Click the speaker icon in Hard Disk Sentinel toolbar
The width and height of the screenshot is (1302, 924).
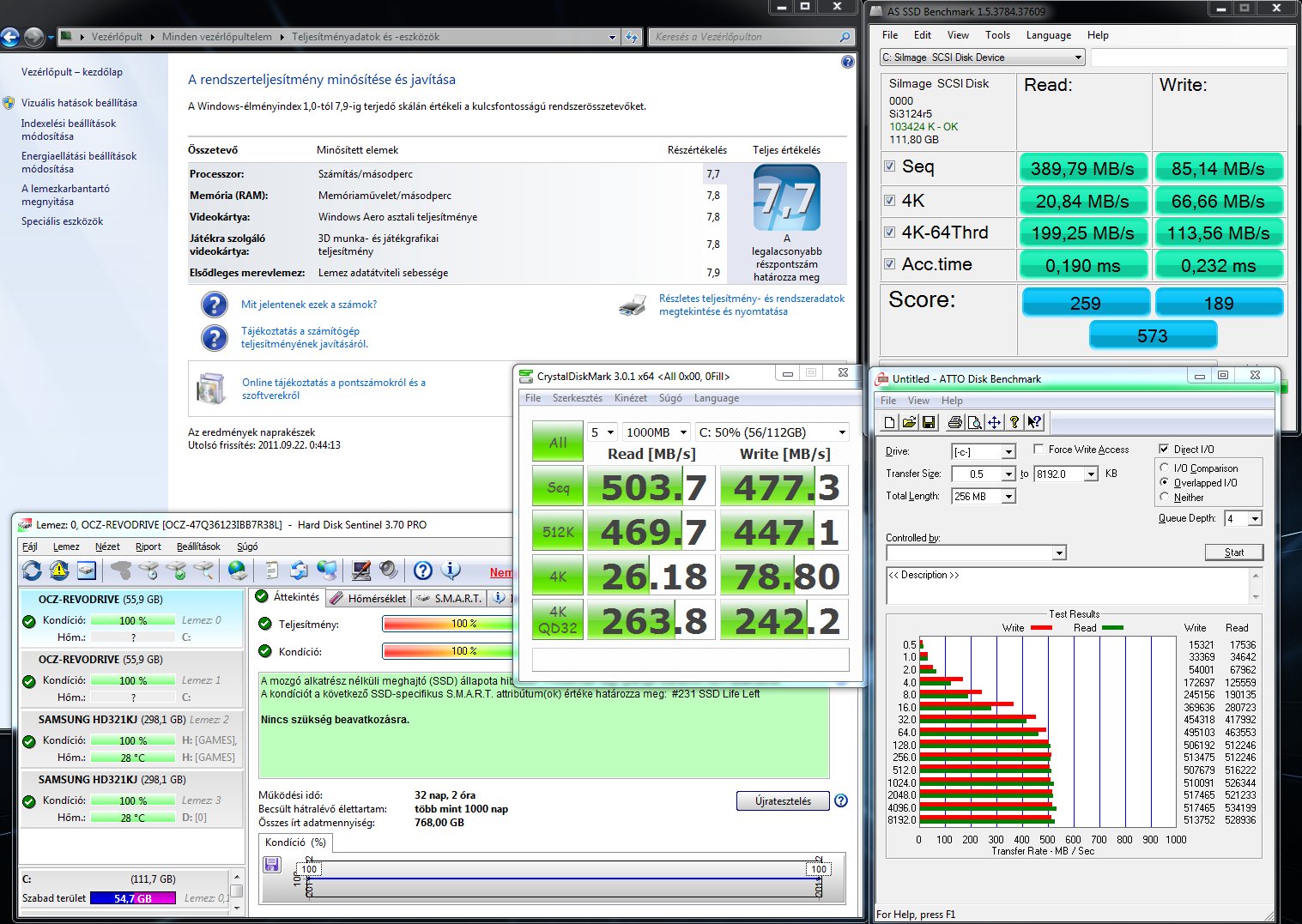pos(389,571)
